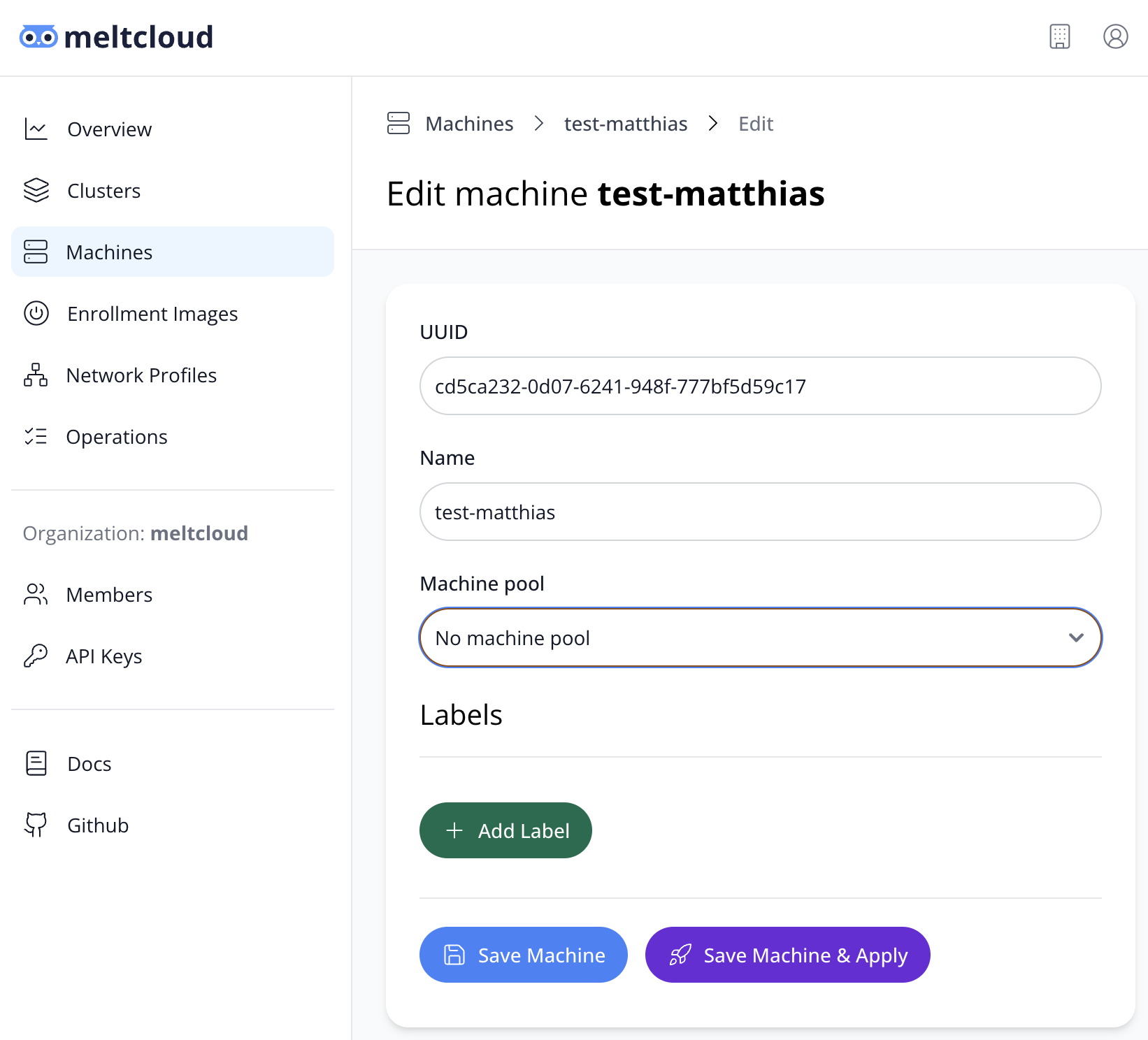Open Members in the sidebar
This screenshot has width=1148, height=1040.
coord(109,595)
